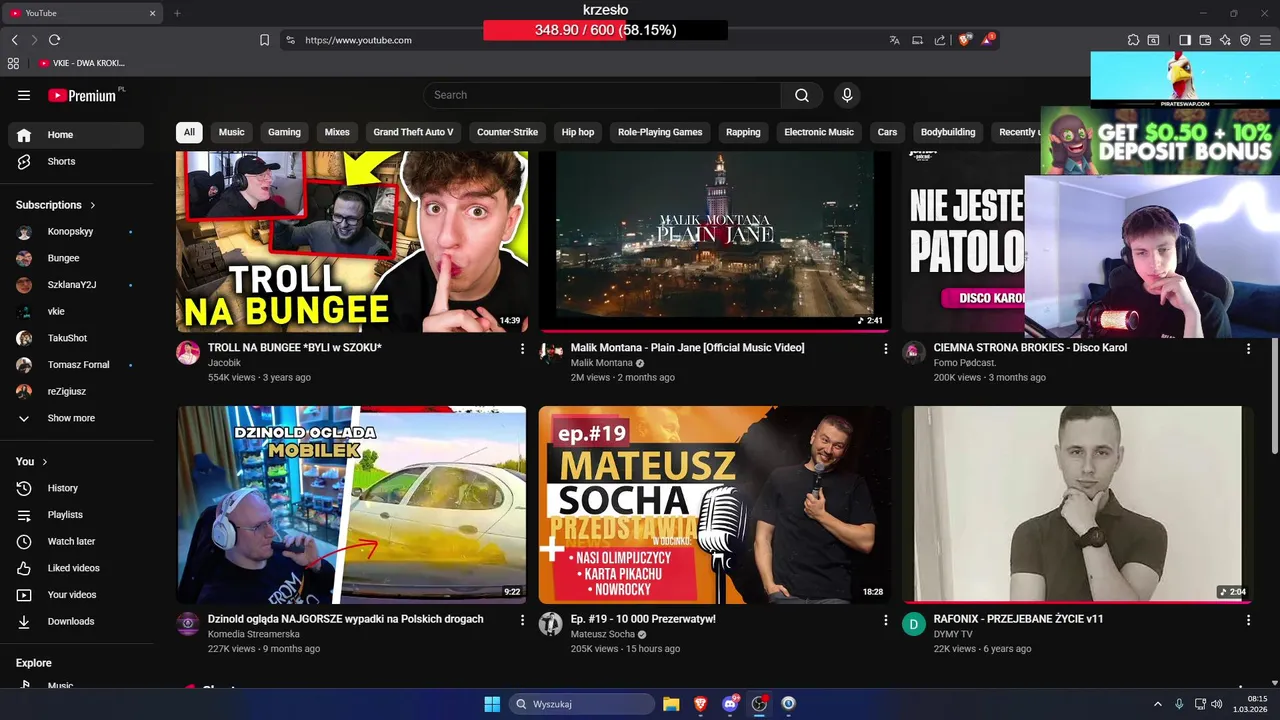Click the share page icon in address bar
This screenshot has height=720, width=1280.
click(940, 40)
